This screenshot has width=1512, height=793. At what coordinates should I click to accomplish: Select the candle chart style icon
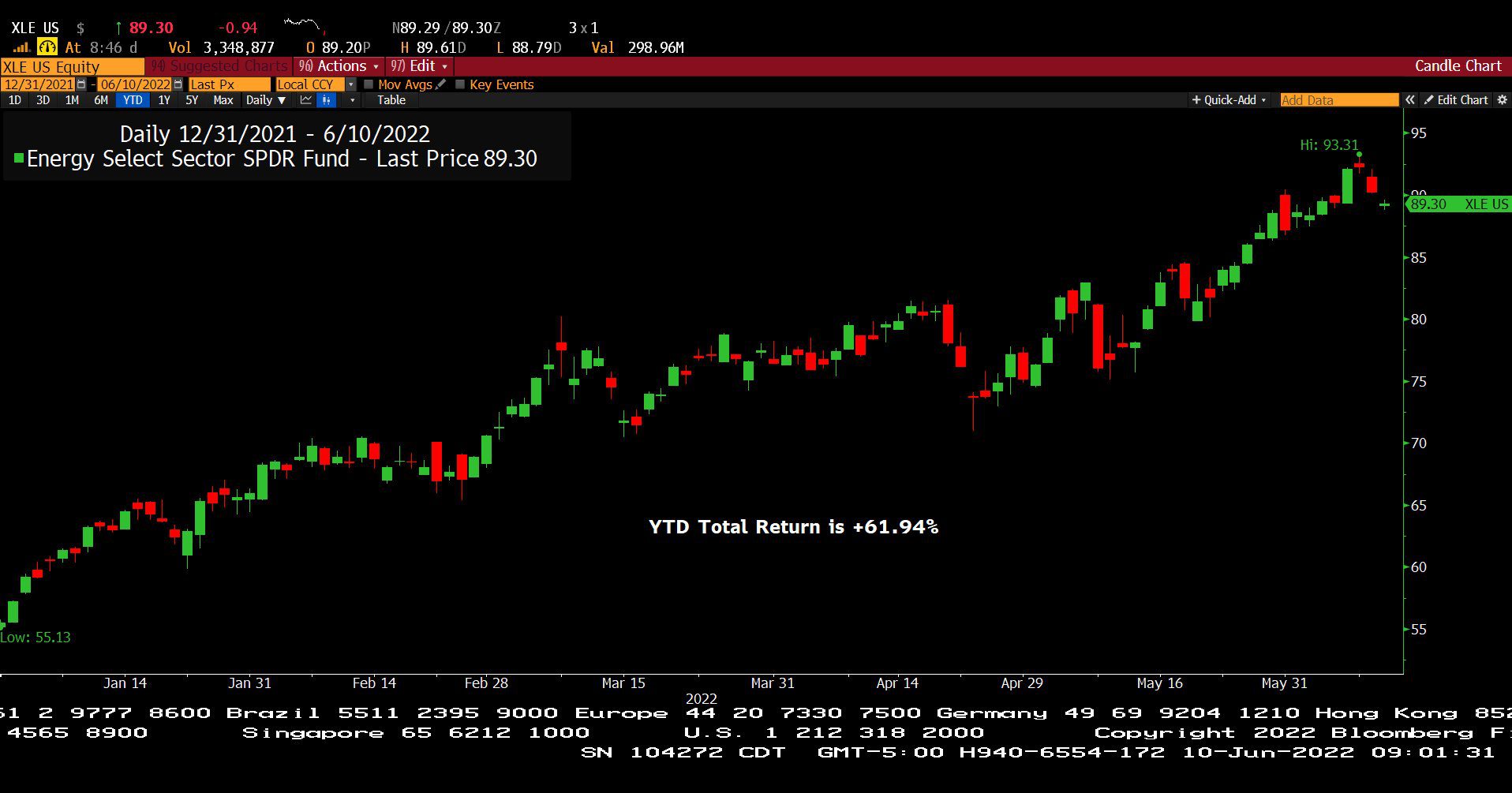(327, 100)
